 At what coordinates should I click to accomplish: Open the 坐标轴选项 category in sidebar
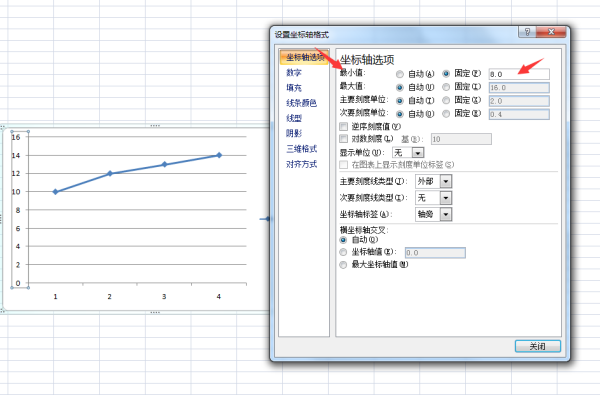(x=304, y=57)
